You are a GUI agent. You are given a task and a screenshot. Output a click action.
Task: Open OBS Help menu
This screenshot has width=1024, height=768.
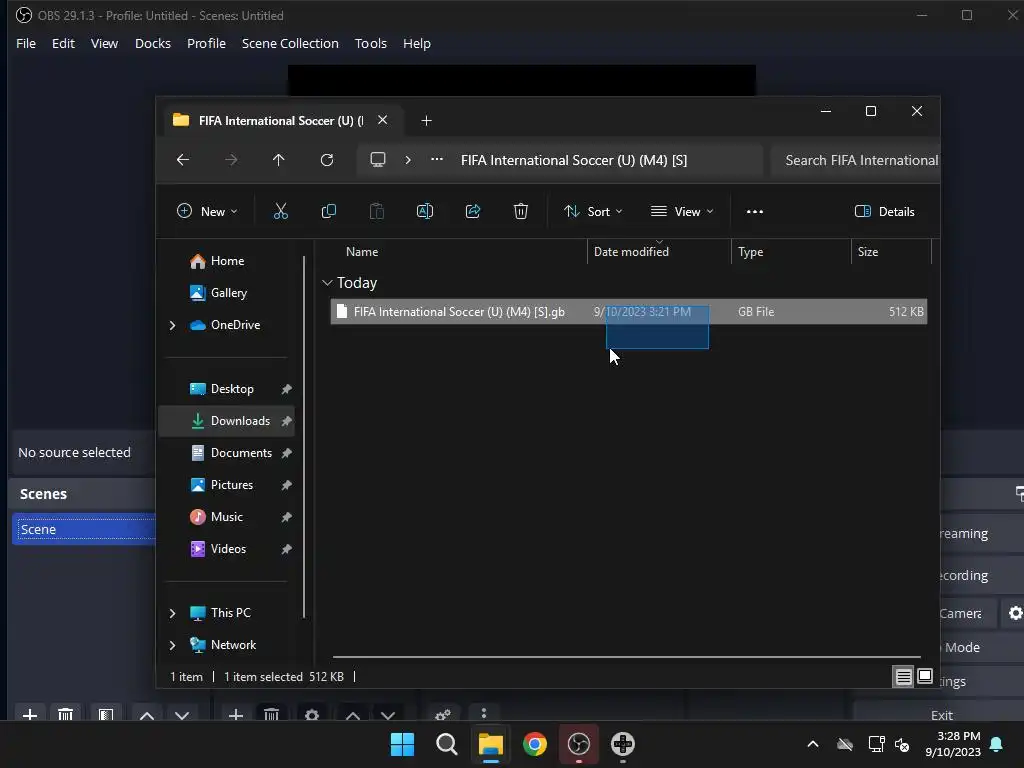[x=417, y=43]
